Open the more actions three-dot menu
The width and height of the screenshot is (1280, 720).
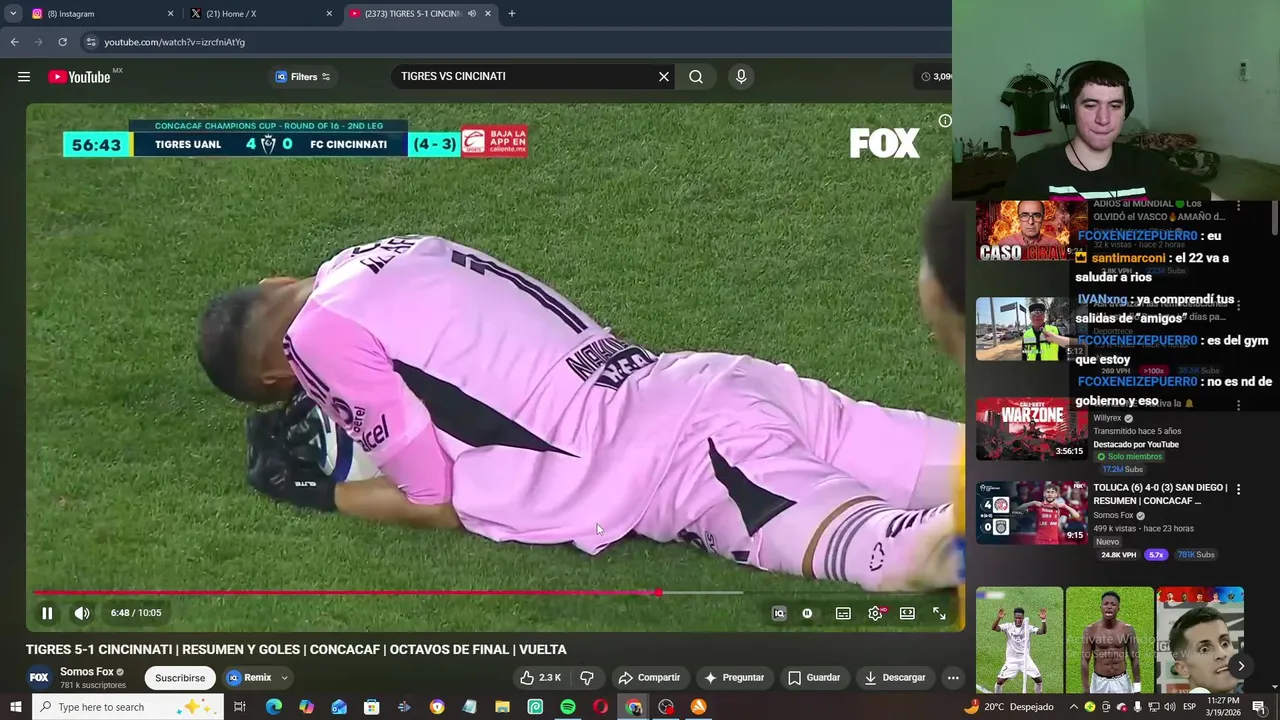click(953, 678)
